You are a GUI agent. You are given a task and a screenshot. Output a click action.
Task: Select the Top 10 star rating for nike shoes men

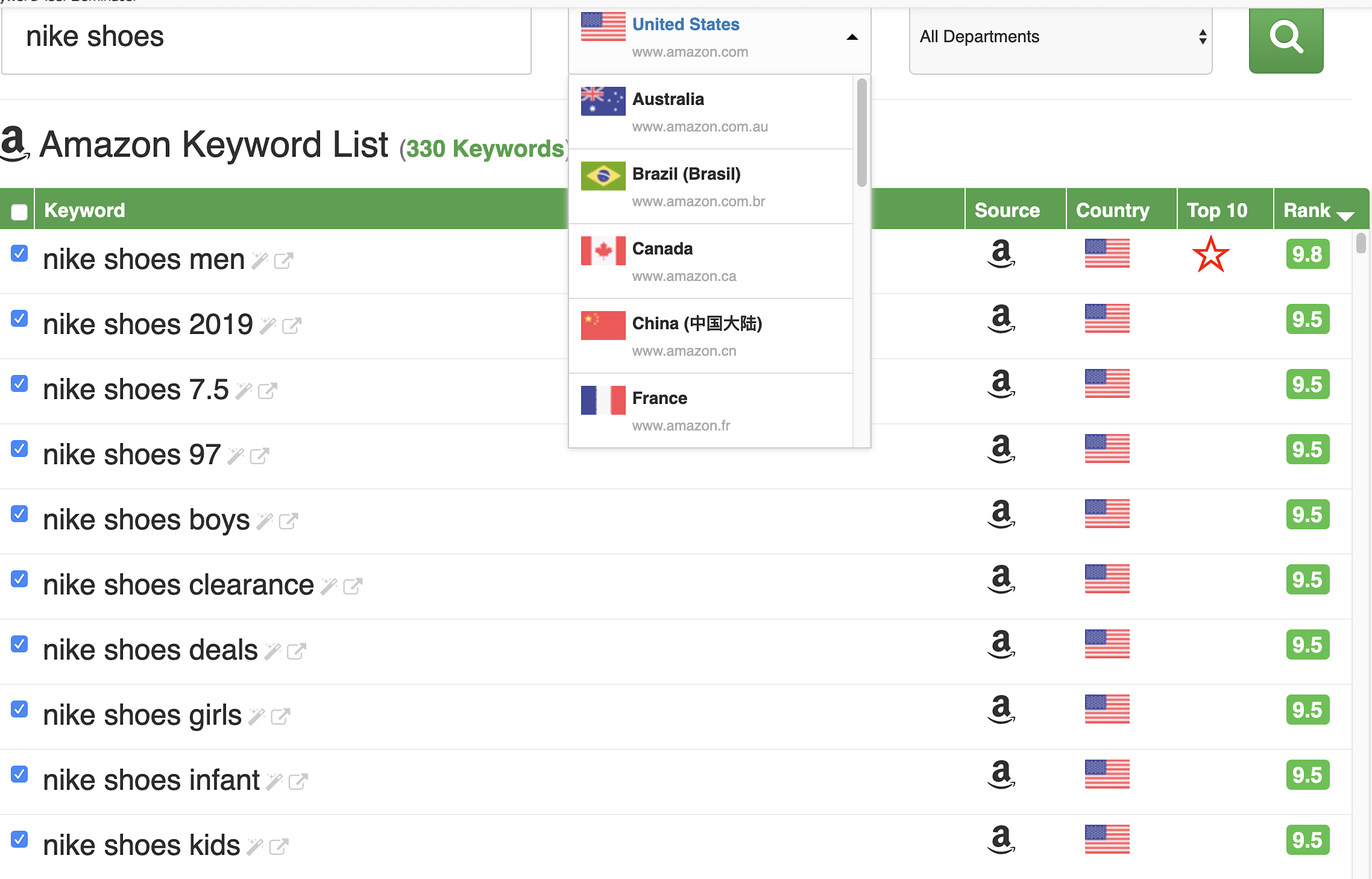1213,256
